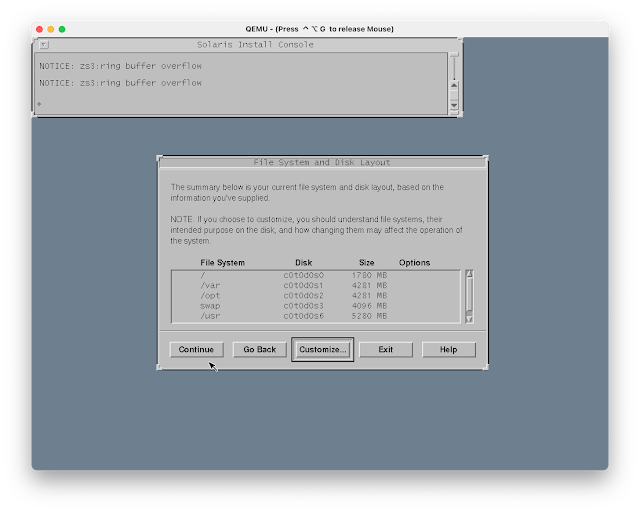Click disk c0t0d0s0 entry
Image resolution: width=640 pixels, height=512 pixels.
click(304, 275)
